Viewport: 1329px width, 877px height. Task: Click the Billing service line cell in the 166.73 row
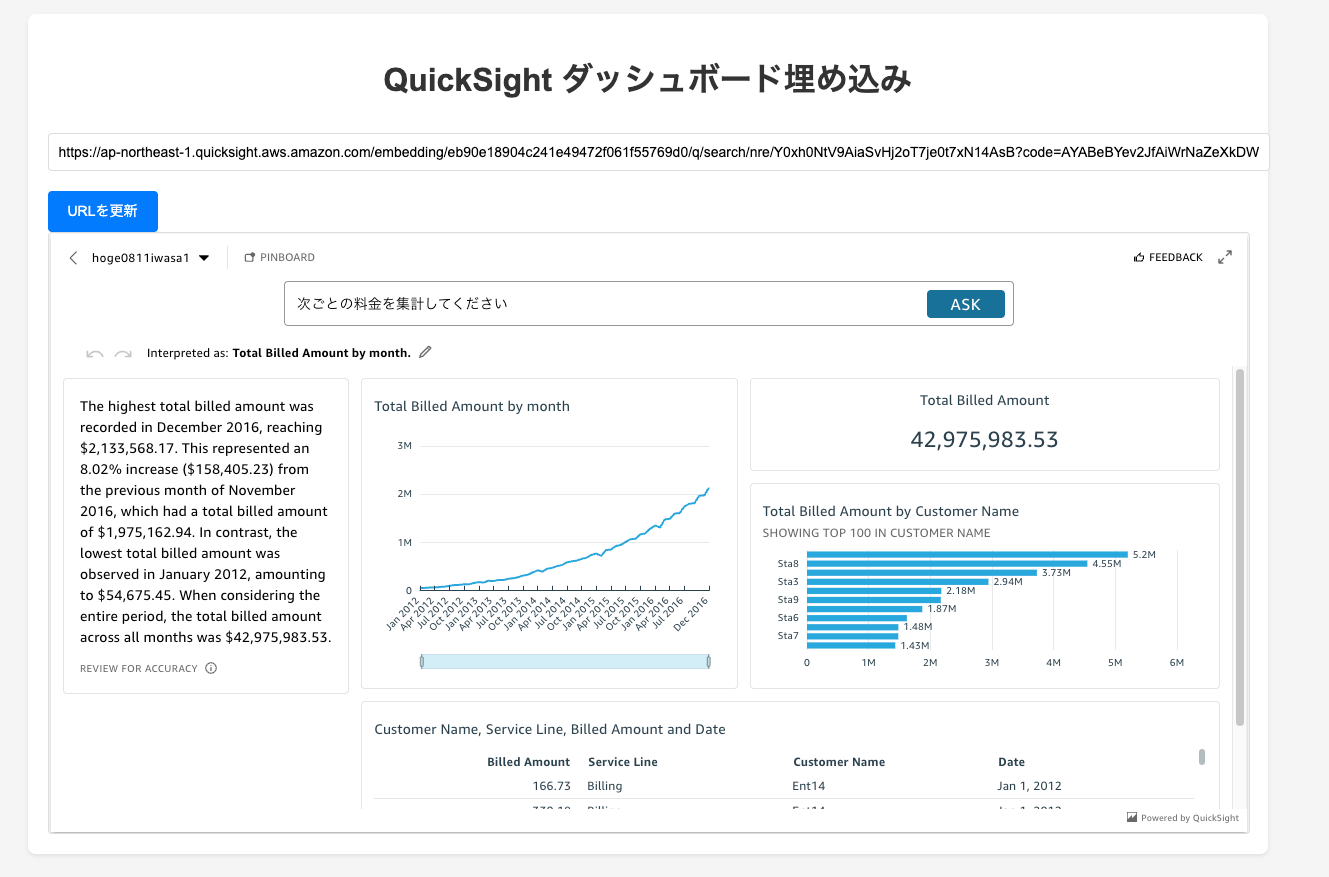click(x=606, y=786)
